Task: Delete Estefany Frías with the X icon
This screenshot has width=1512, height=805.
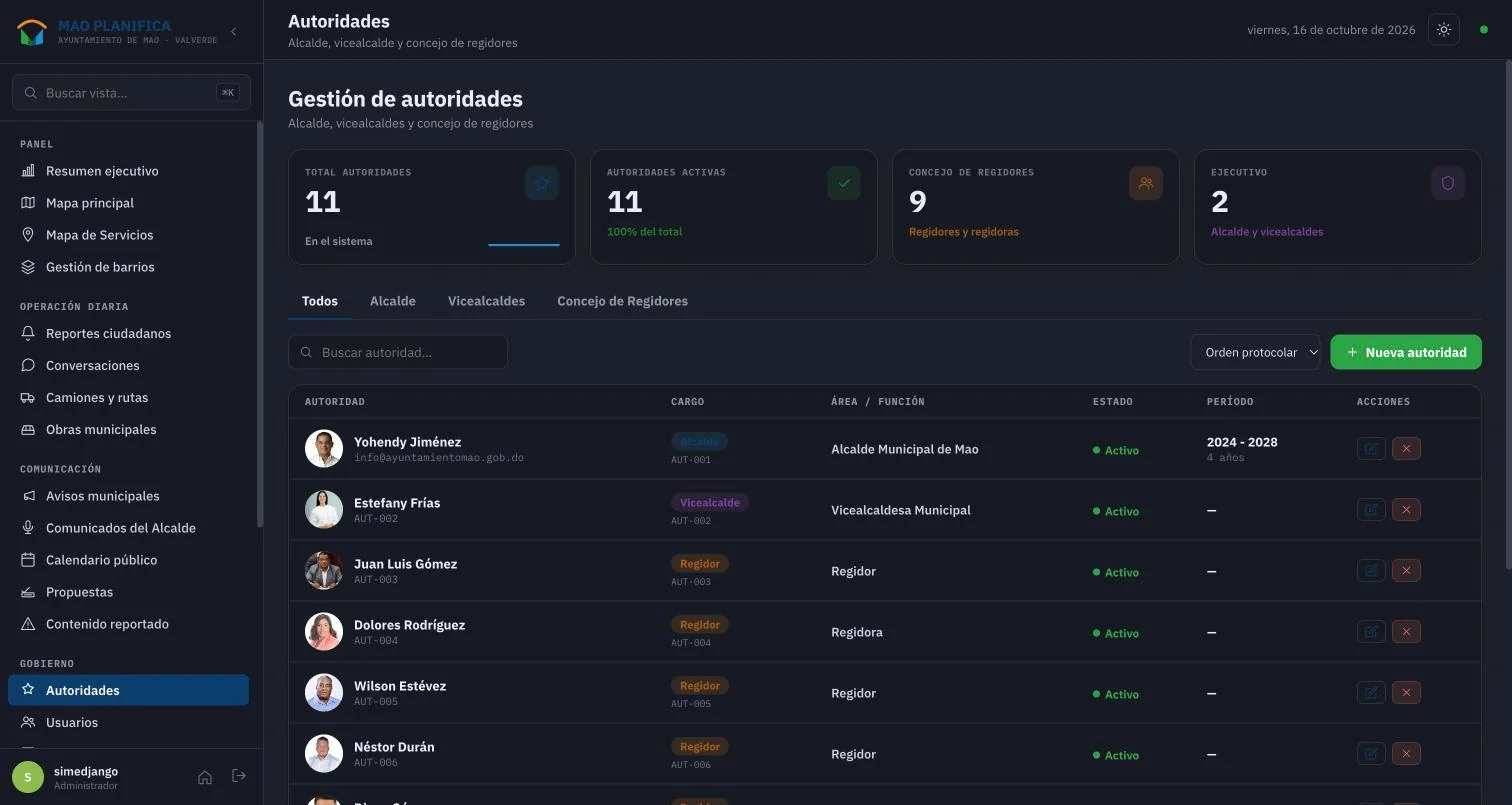Action: tap(1406, 510)
